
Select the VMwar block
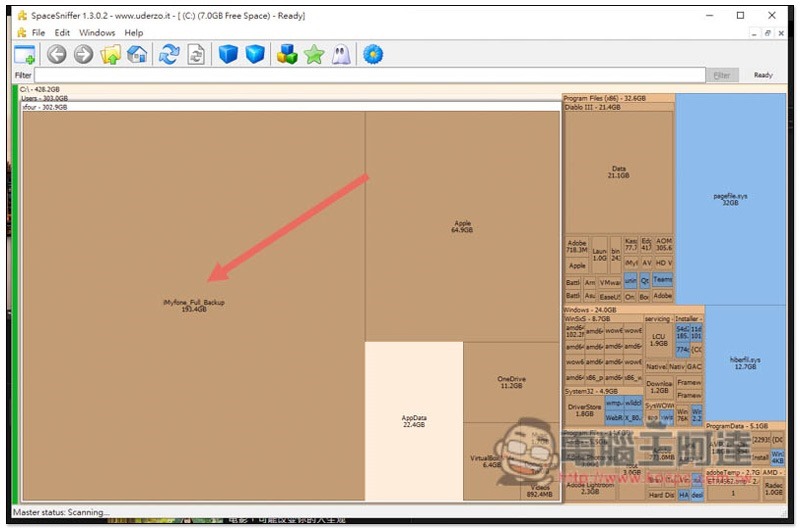coord(610,283)
